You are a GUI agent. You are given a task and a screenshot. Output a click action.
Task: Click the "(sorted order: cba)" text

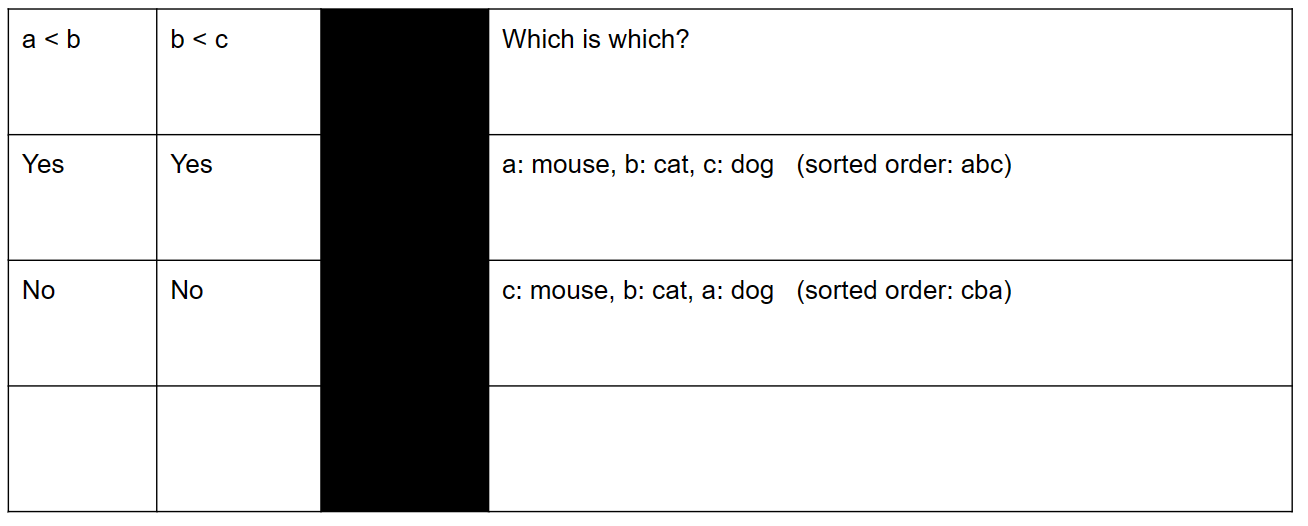tap(904, 290)
